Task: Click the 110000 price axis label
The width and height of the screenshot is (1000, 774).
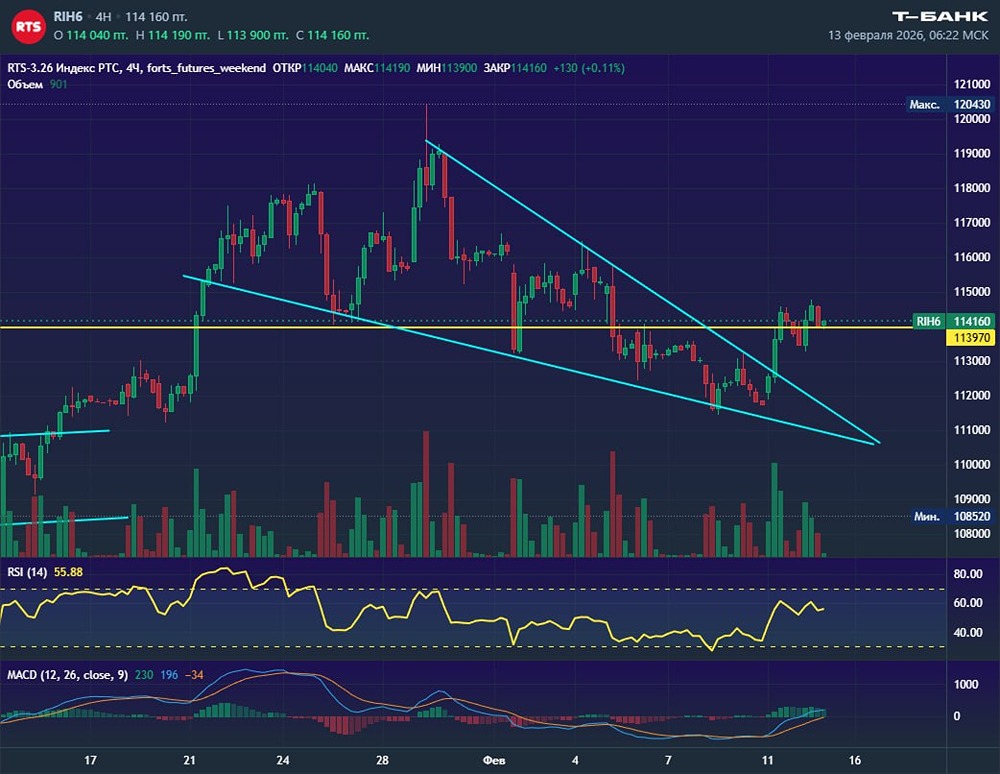Action: coord(972,465)
